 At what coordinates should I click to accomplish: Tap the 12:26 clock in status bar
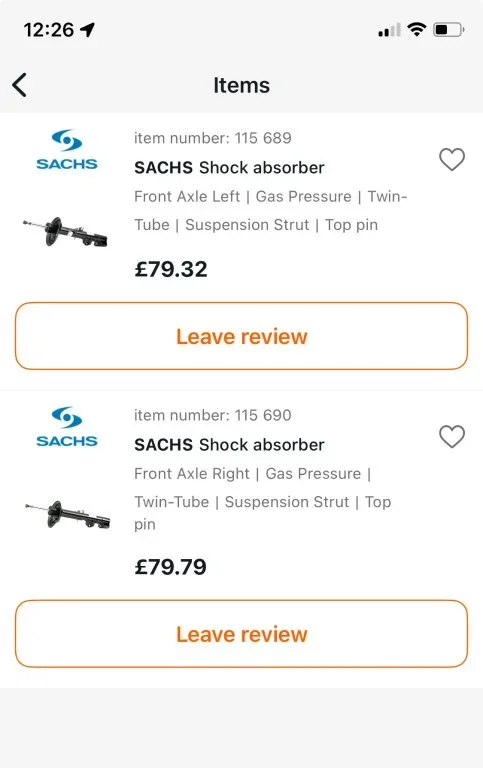(x=48, y=30)
